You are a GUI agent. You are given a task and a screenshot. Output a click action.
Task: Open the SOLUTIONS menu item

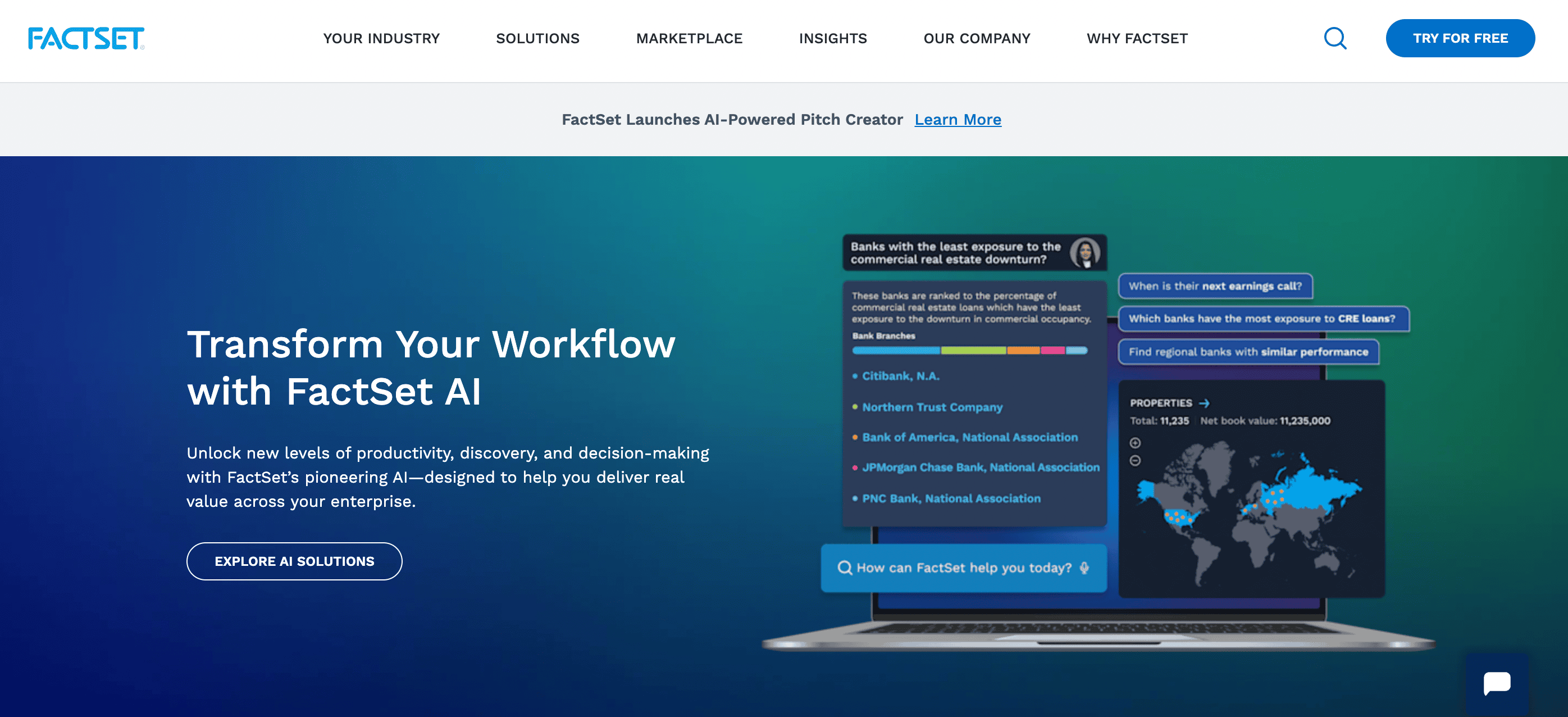[x=538, y=38]
